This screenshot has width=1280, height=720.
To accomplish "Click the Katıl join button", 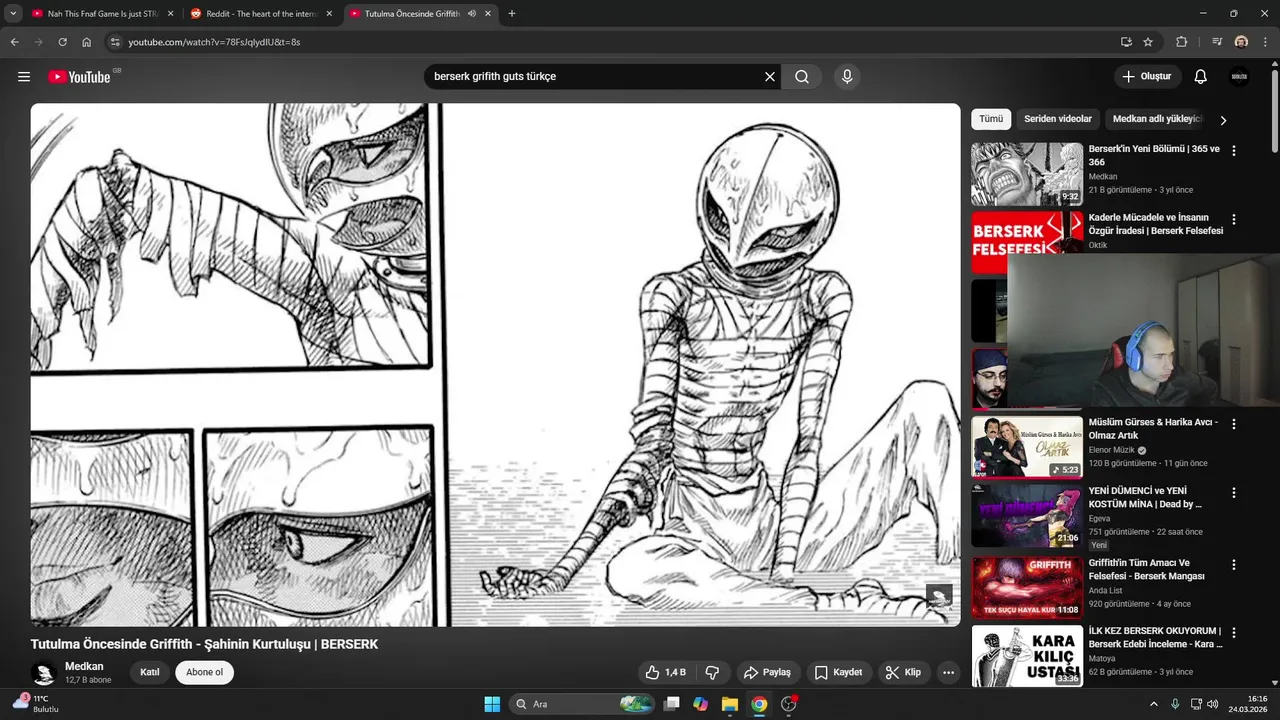I will (150, 672).
